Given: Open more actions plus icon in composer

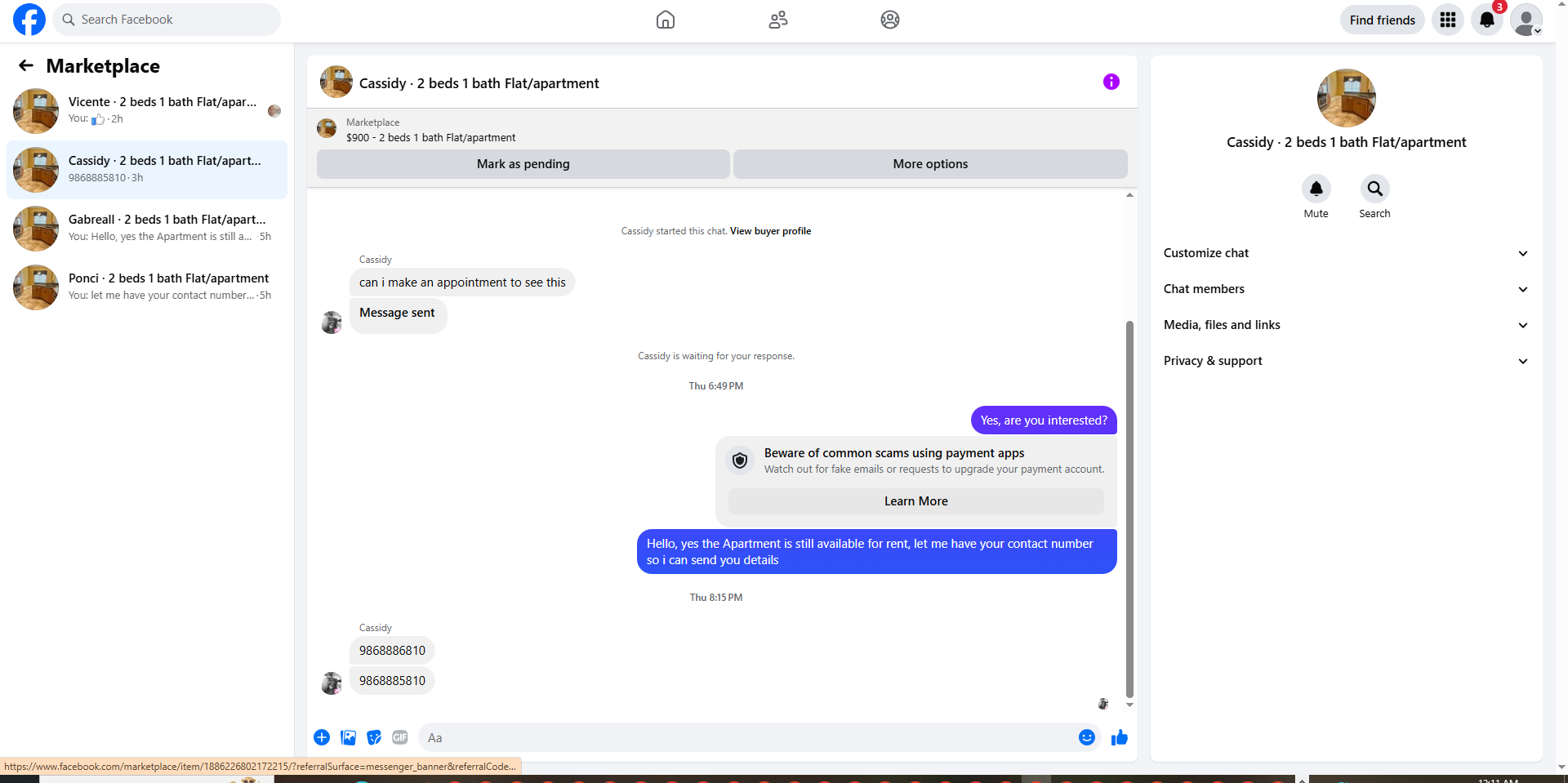Looking at the screenshot, I should pyautogui.click(x=322, y=737).
